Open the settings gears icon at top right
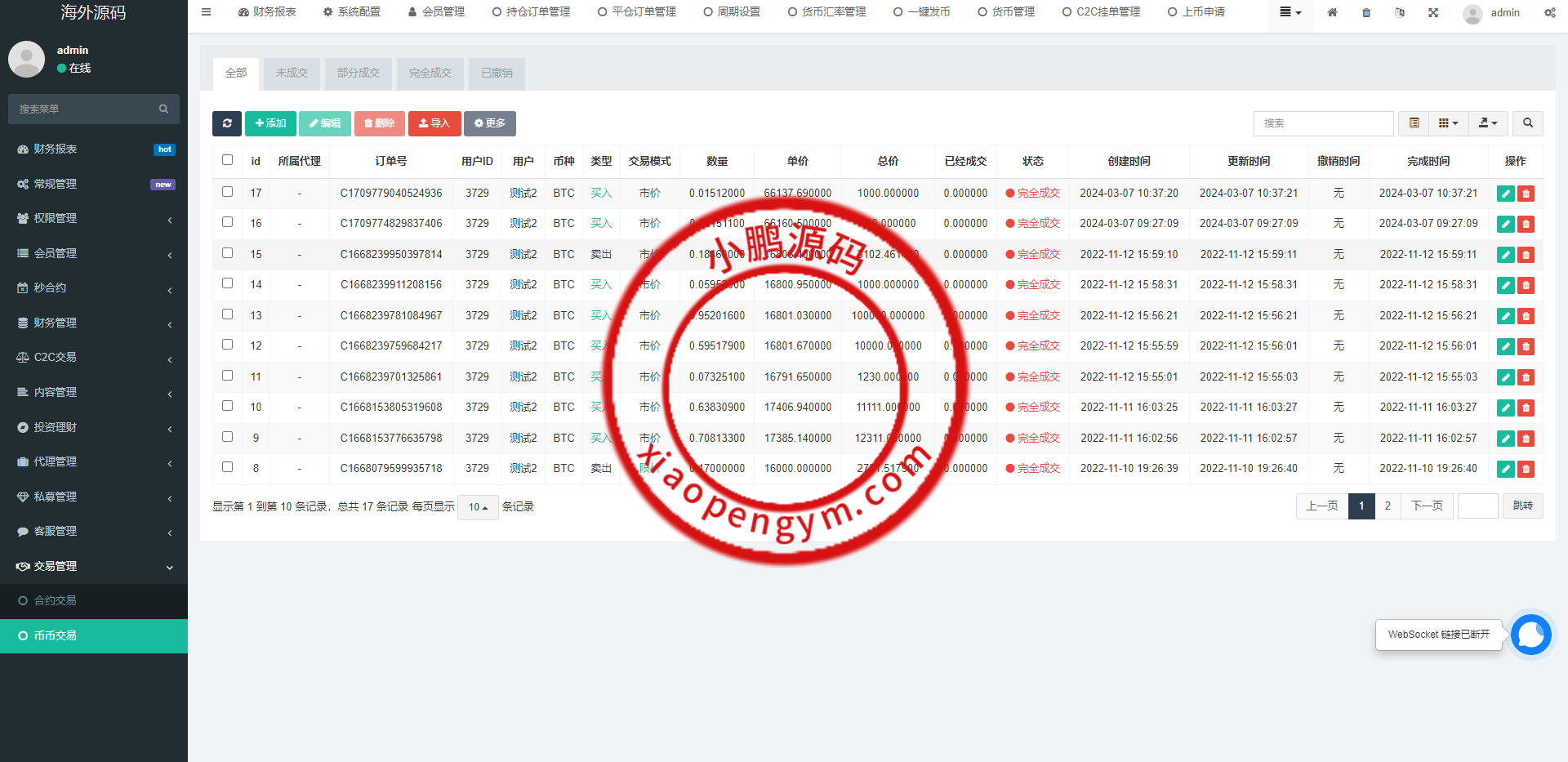This screenshot has height=762, width=1568. pyautogui.click(x=1551, y=12)
